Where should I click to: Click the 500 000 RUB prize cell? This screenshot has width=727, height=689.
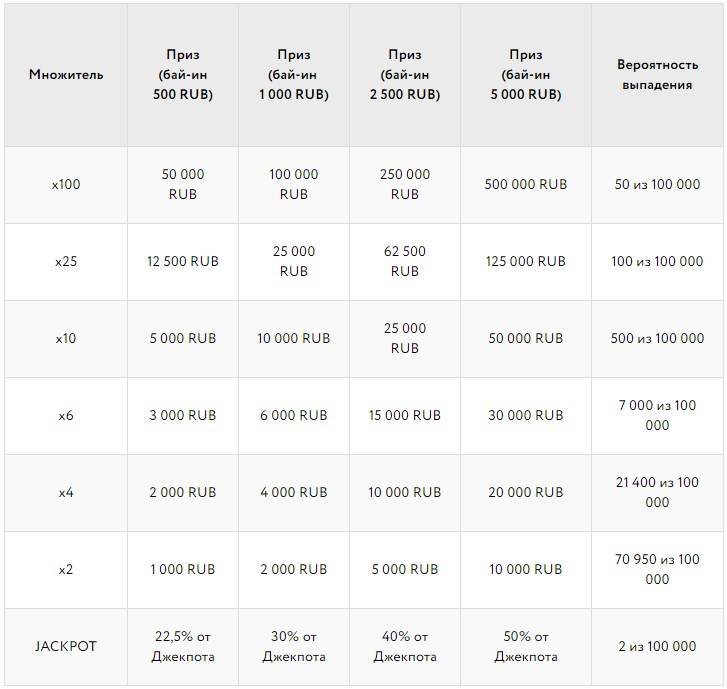coord(525,185)
